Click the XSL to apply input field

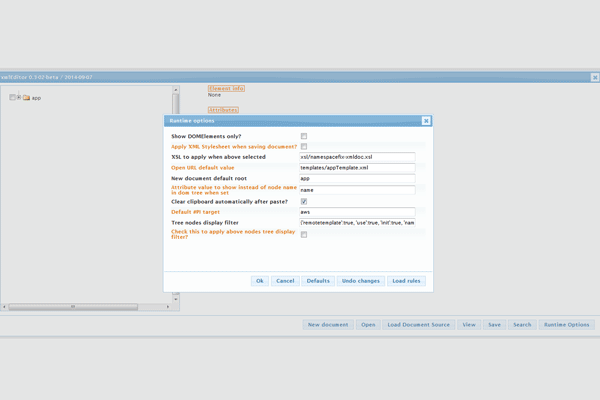click(357, 157)
